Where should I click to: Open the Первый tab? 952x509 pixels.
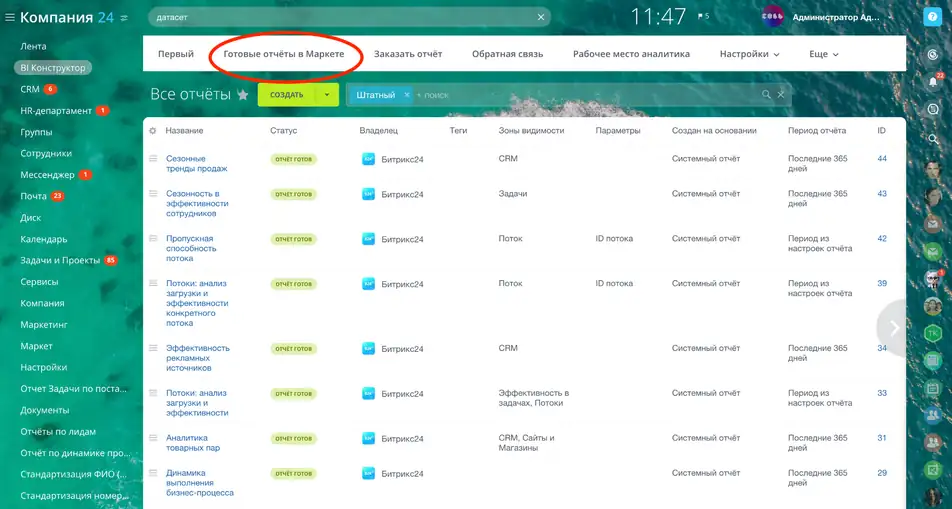point(175,54)
